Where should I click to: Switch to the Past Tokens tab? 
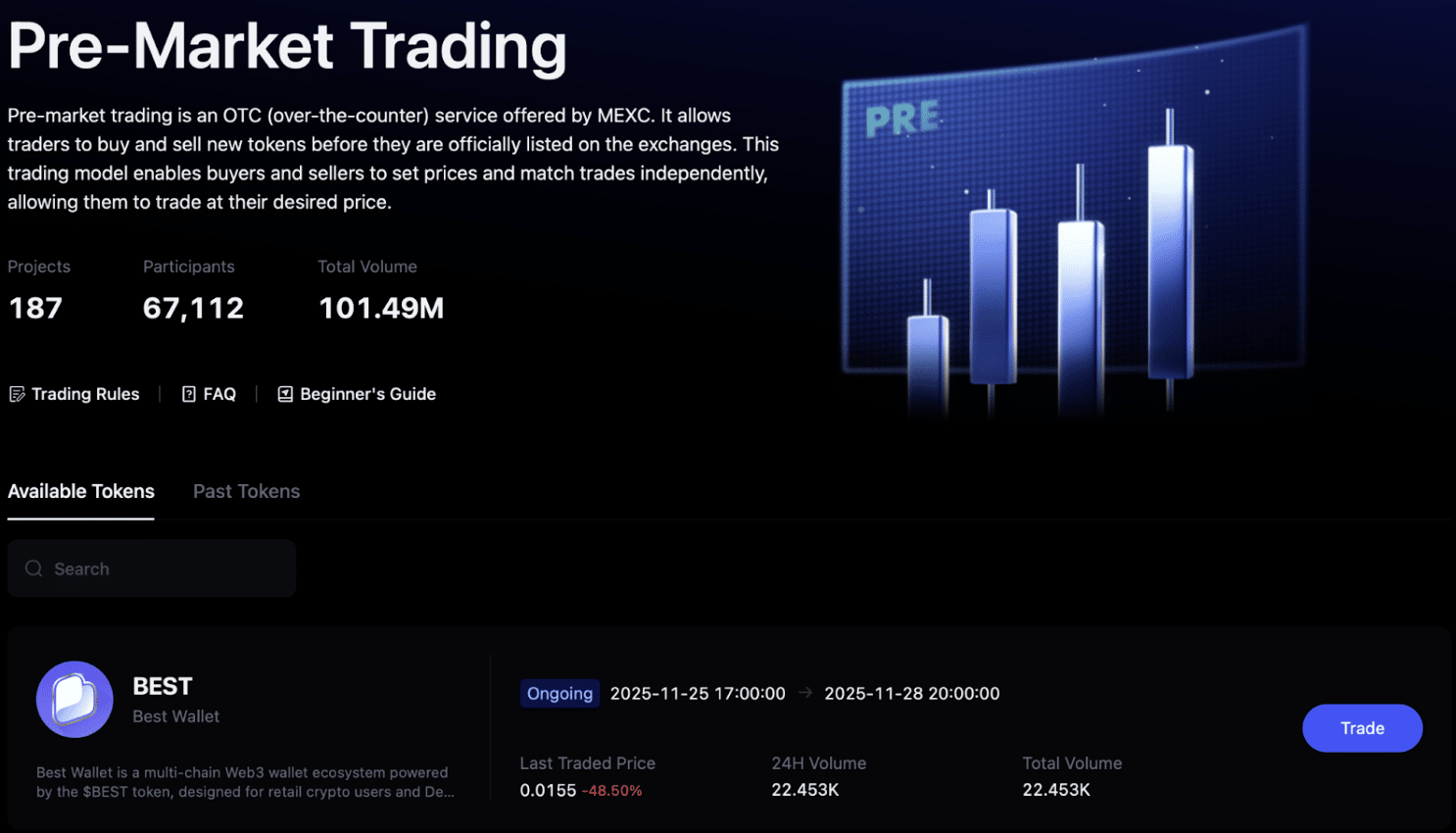pos(246,491)
